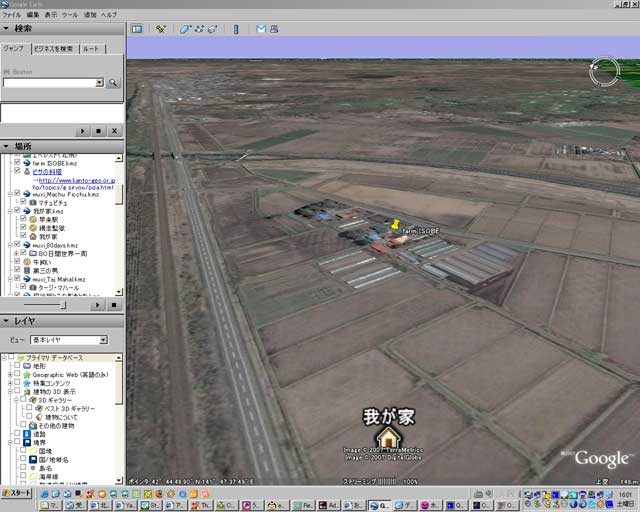Screen dimensions: 640x512
Task: Expand the 80日間世界一周 folder
Action: click(17, 253)
